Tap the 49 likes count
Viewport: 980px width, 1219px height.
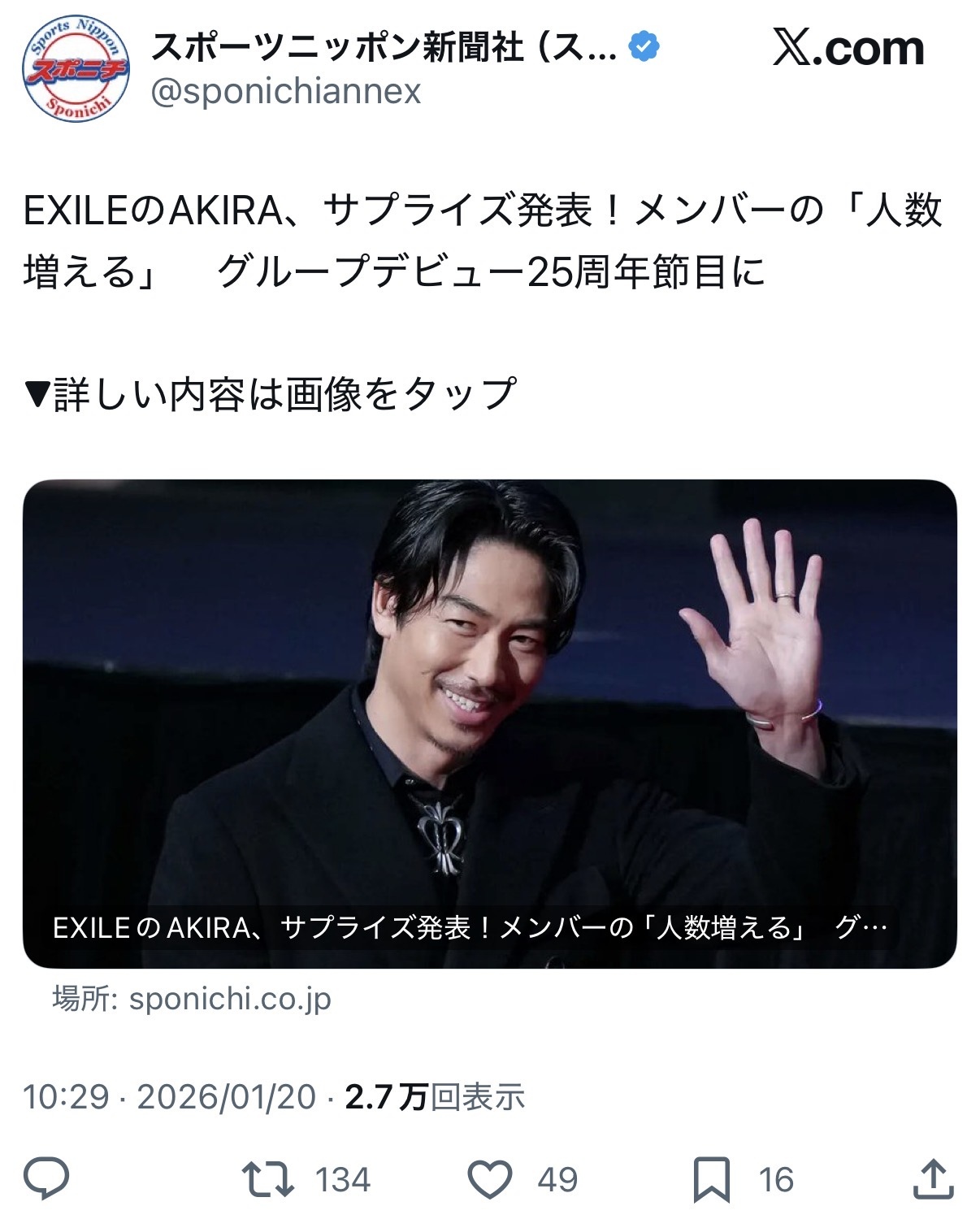coord(557,1180)
